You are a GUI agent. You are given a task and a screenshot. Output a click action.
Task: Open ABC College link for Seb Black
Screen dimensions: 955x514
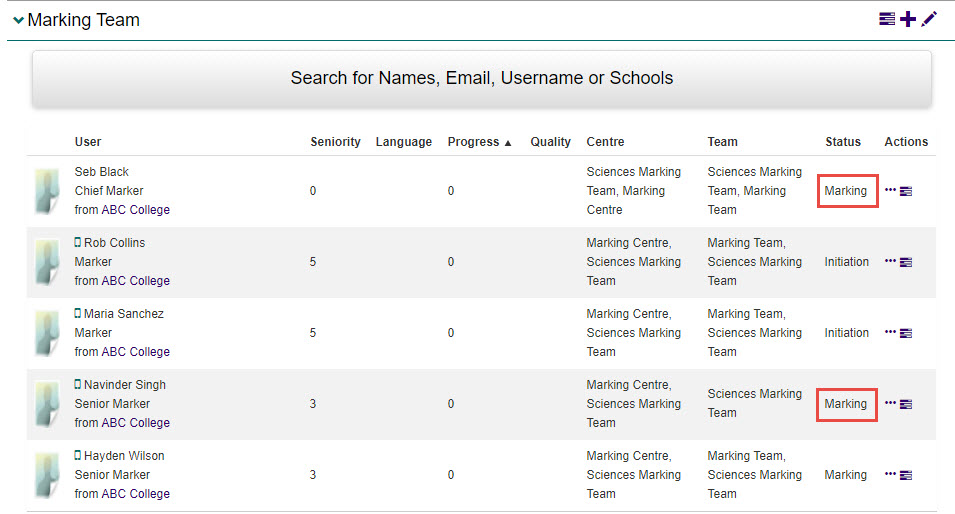tap(135, 210)
